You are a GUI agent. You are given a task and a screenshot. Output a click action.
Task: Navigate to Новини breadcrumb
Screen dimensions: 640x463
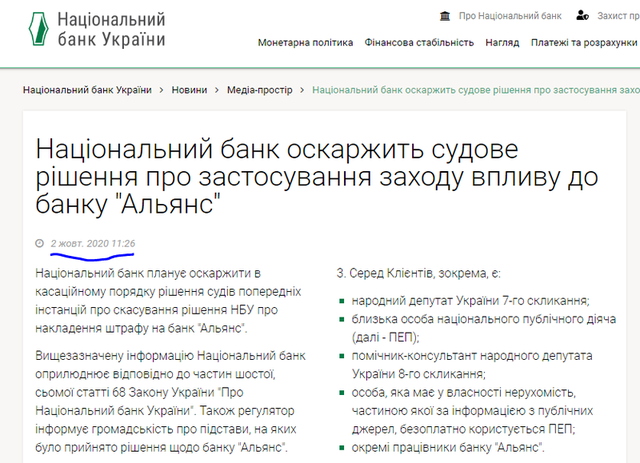point(190,90)
